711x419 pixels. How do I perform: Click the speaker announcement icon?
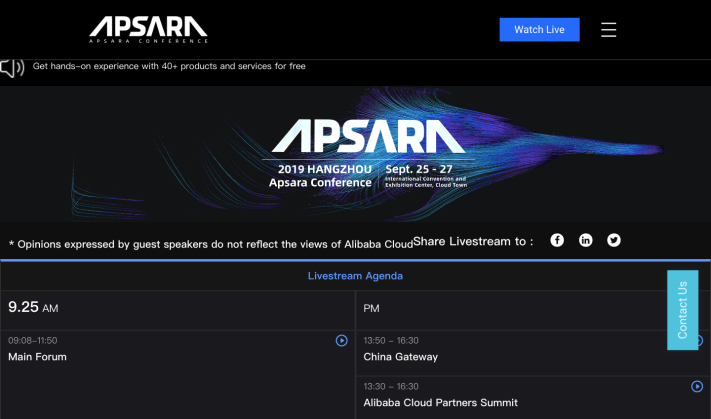pos(12,68)
